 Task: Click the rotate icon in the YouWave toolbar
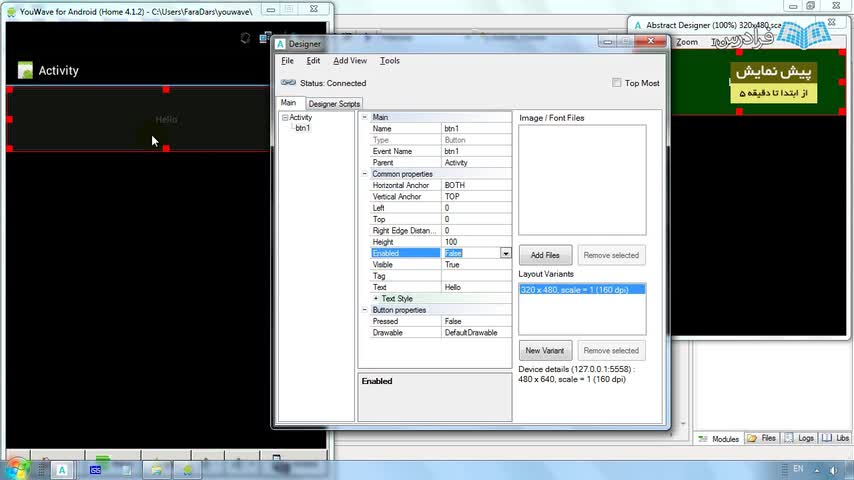click(245, 38)
